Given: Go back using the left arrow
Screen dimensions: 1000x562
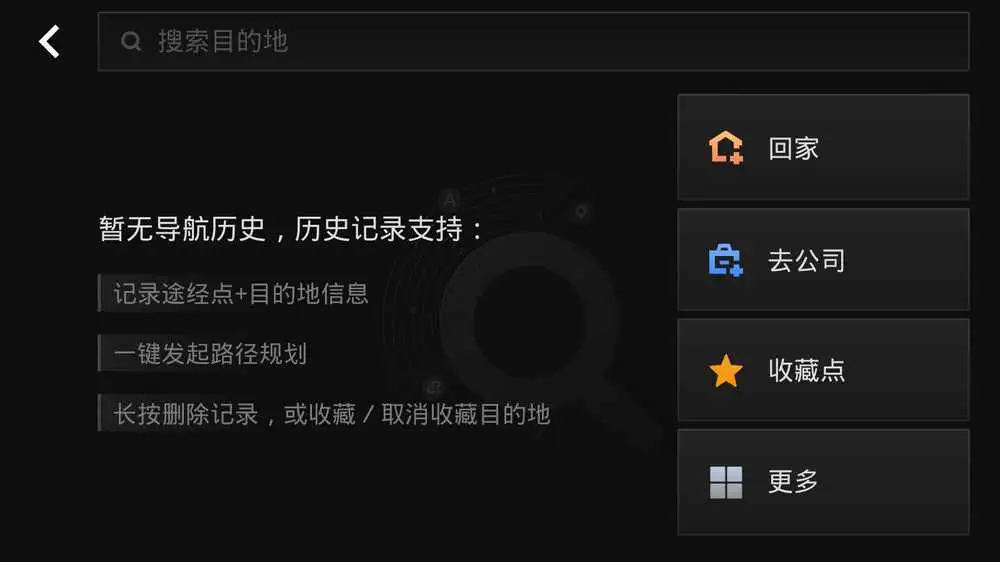Looking at the screenshot, I should point(49,41).
